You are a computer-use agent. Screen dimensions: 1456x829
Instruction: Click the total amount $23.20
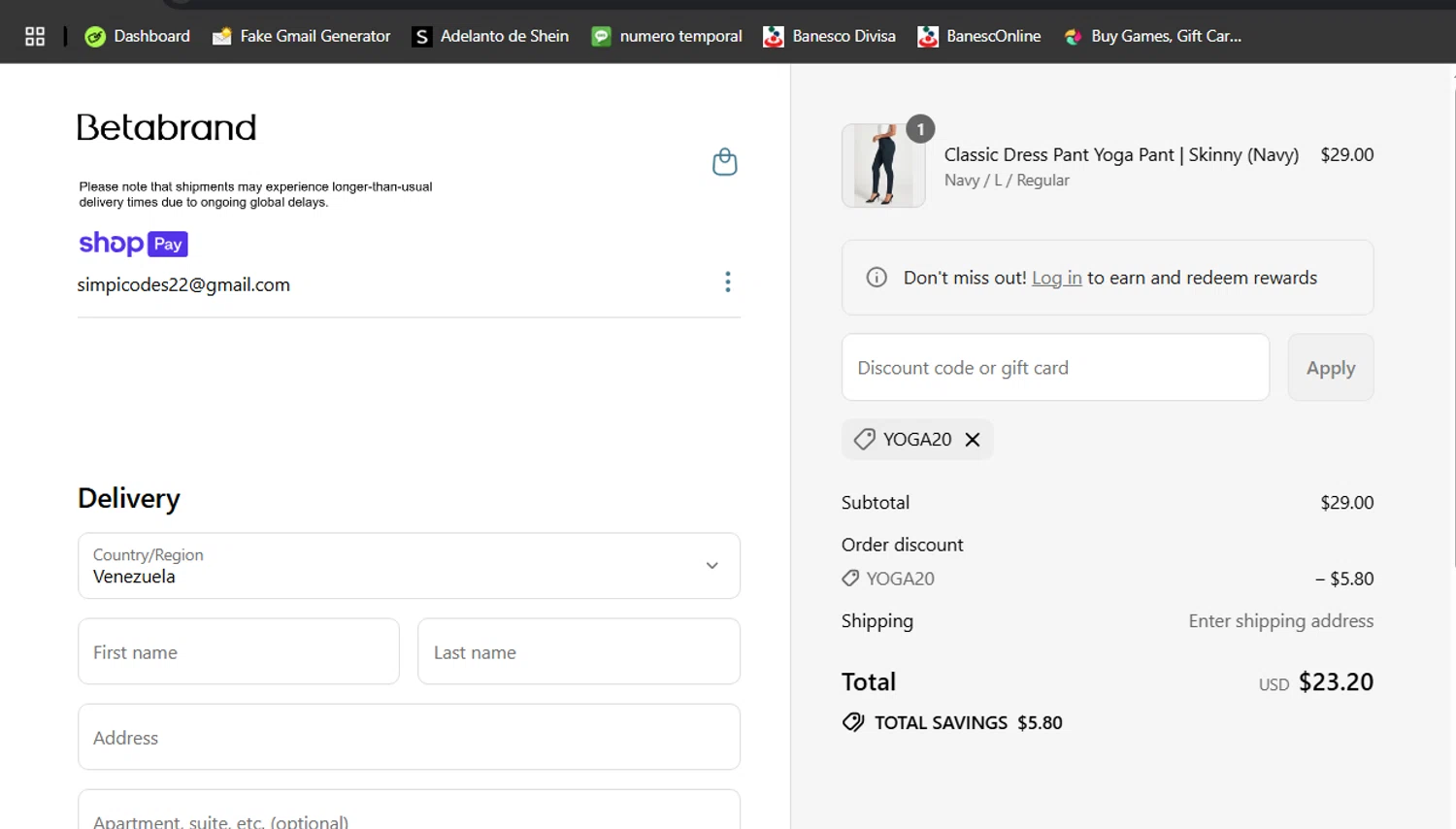click(x=1336, y=682)
